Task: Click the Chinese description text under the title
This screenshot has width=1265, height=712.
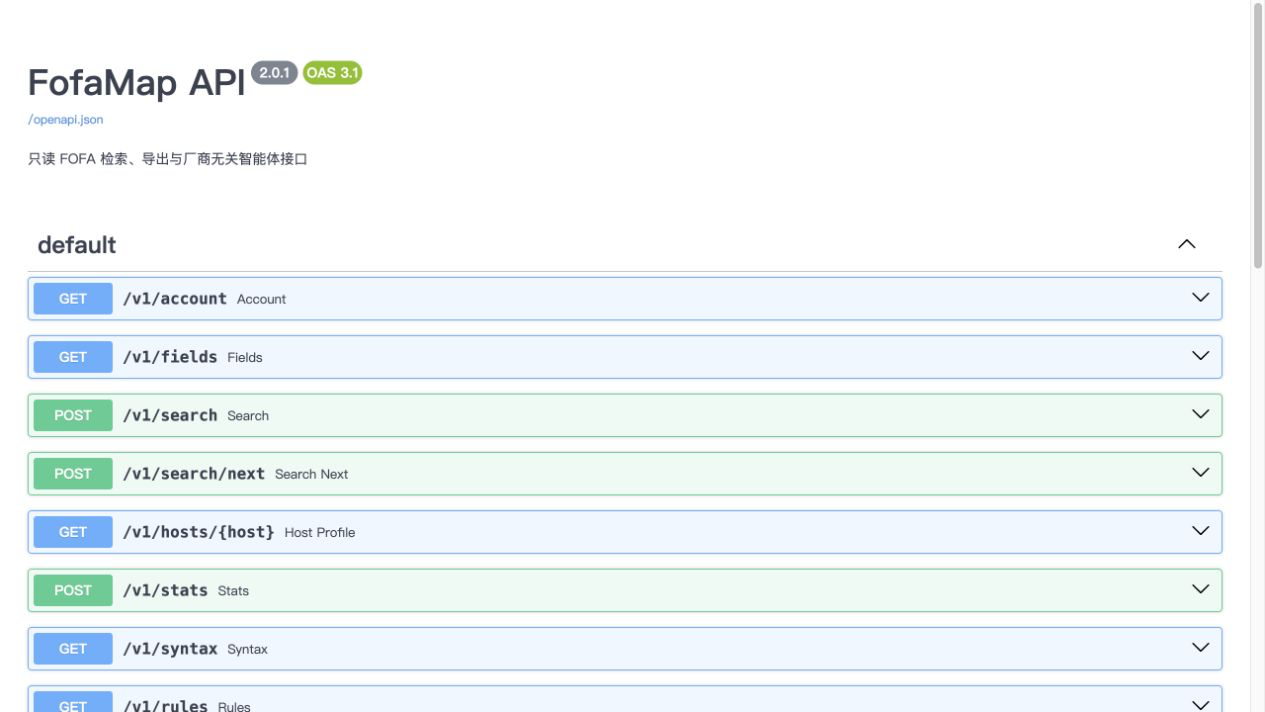Action: coord(168,159)
